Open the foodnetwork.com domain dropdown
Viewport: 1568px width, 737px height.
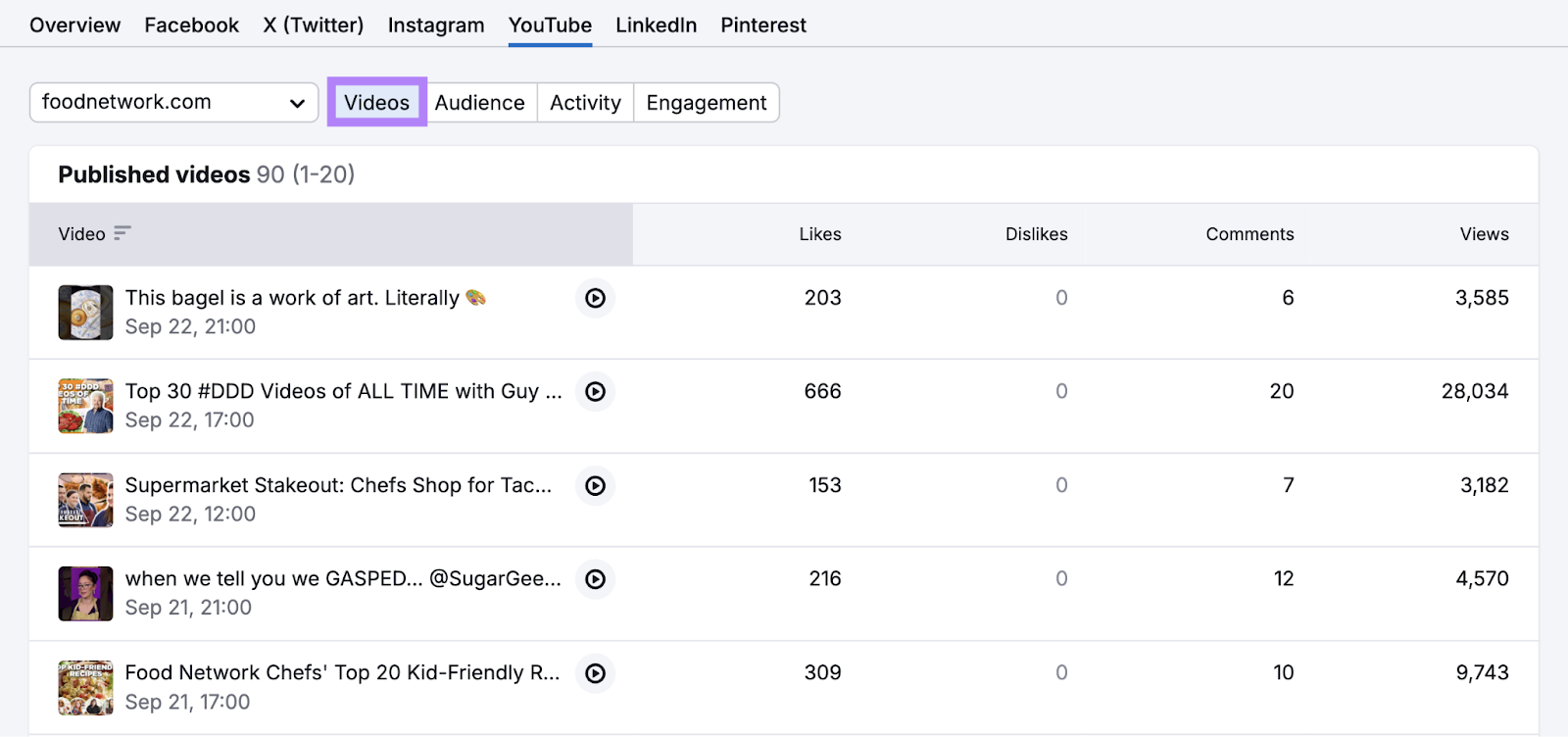click(x=173, y=102)
